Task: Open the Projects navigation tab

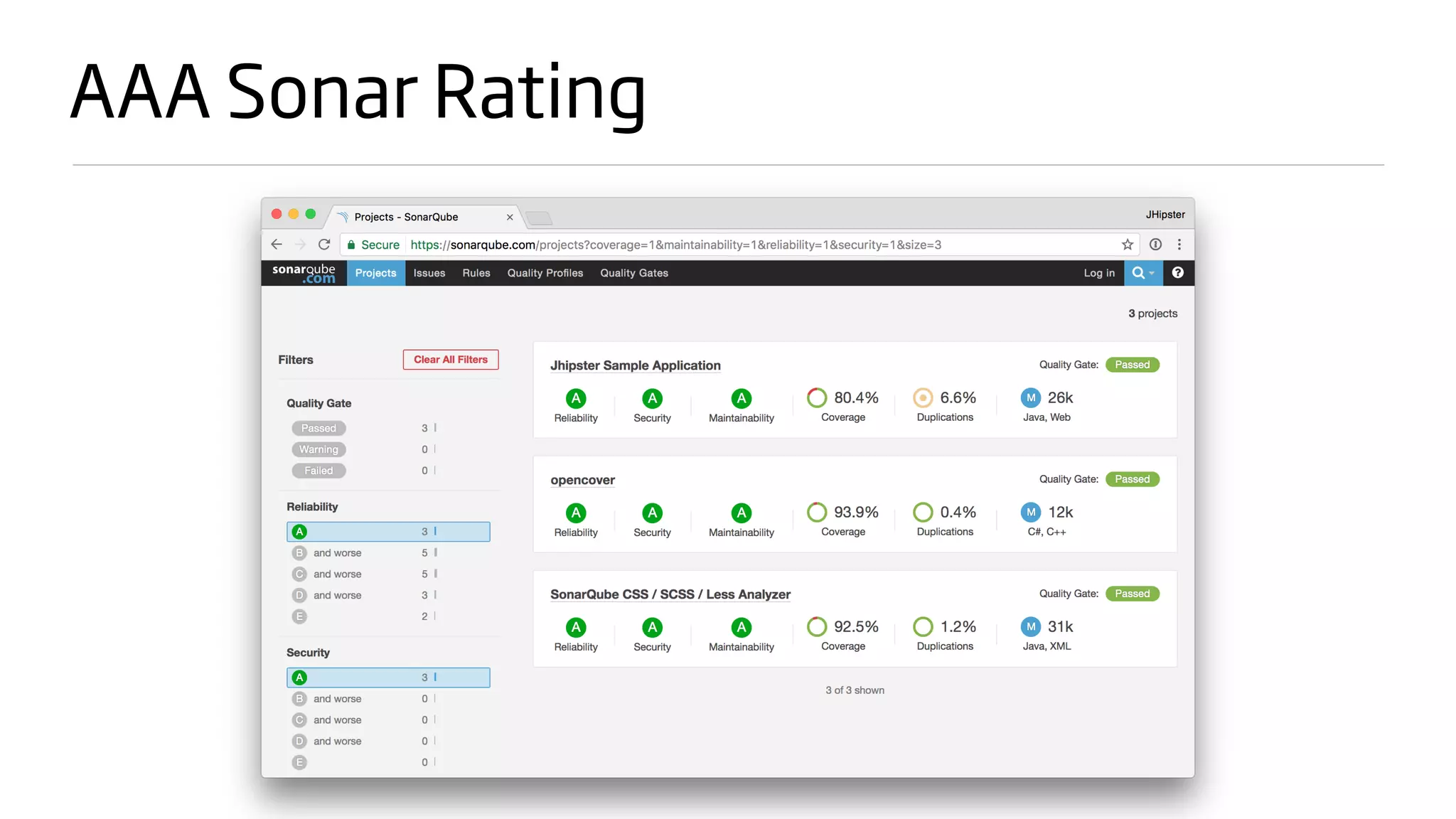Action: [x=376, y=273]
